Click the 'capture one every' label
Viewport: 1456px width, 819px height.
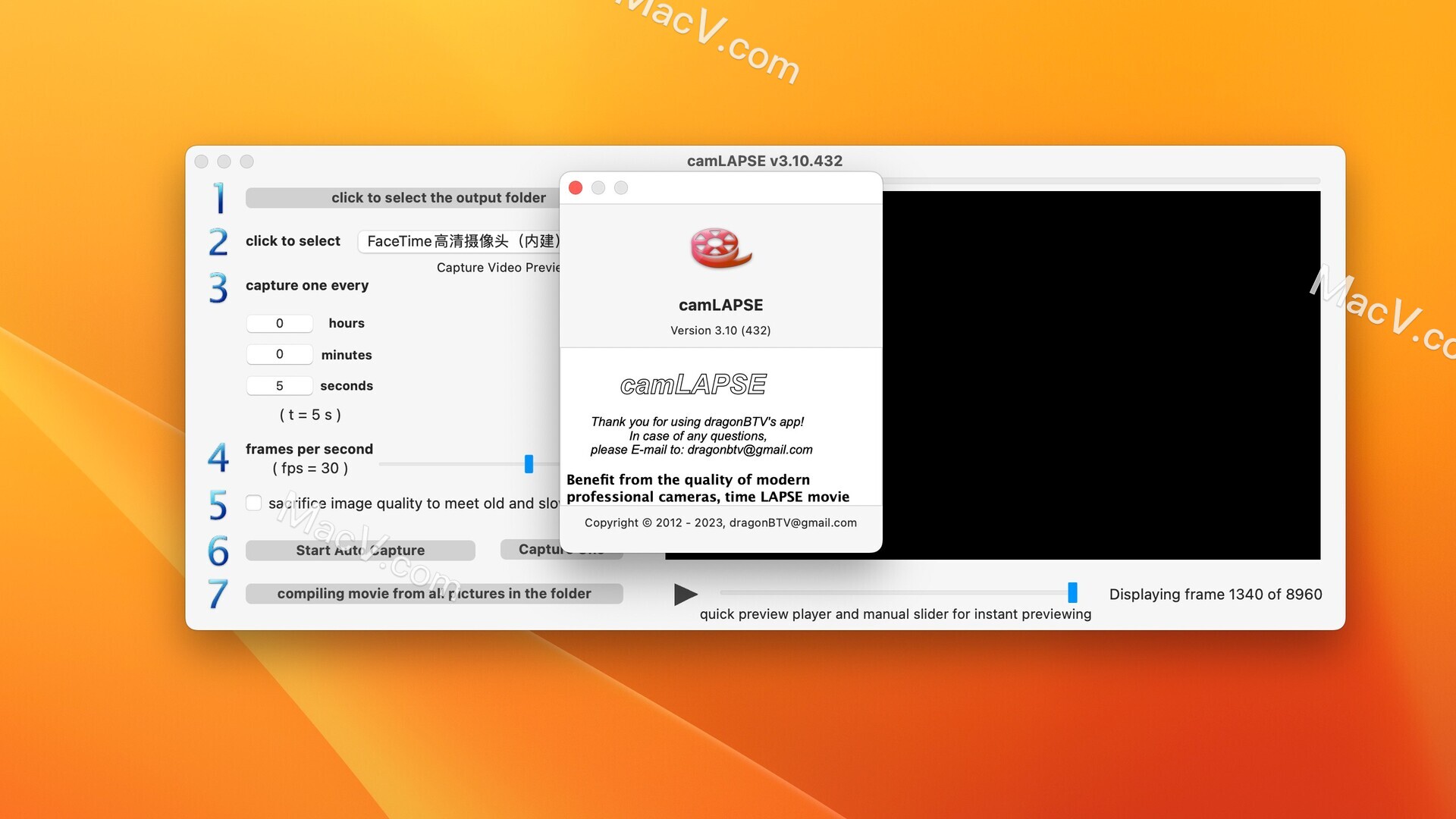click(307, 286)
